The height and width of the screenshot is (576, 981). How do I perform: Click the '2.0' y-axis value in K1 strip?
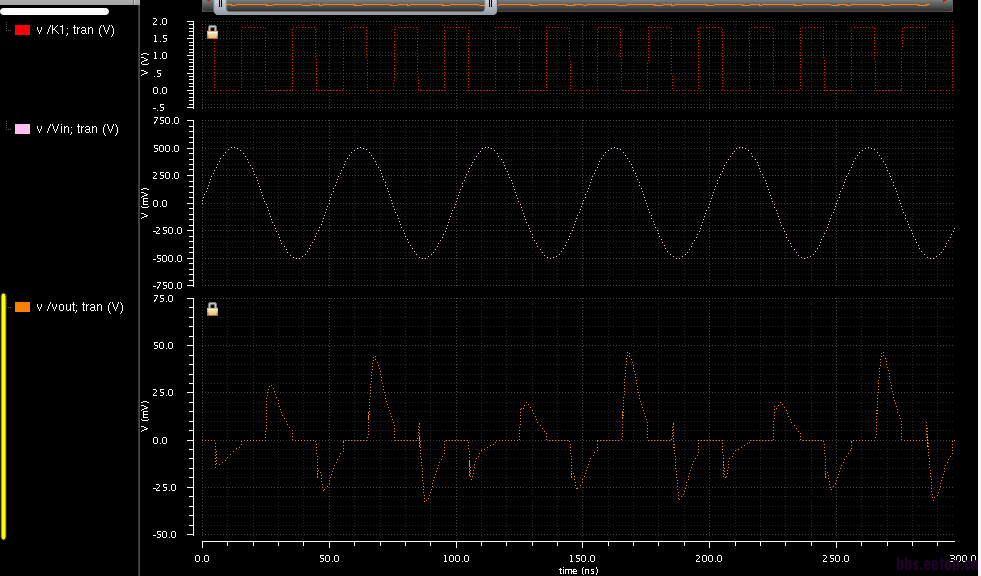[160, 21]
